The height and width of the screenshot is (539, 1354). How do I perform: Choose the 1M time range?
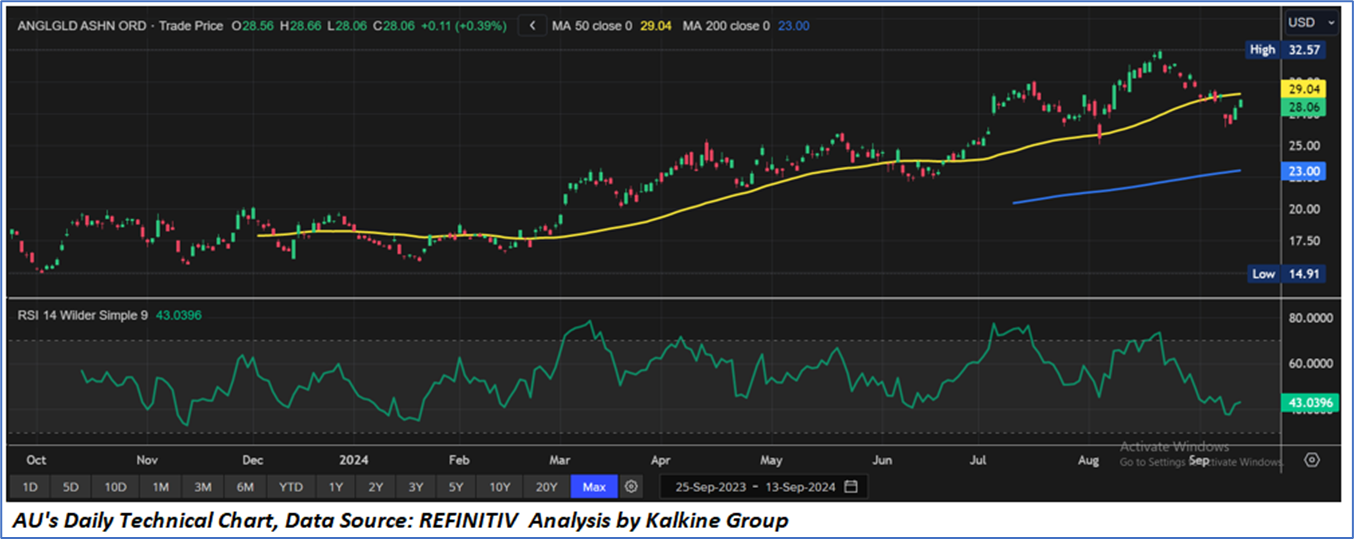click(x=160, y=487)
